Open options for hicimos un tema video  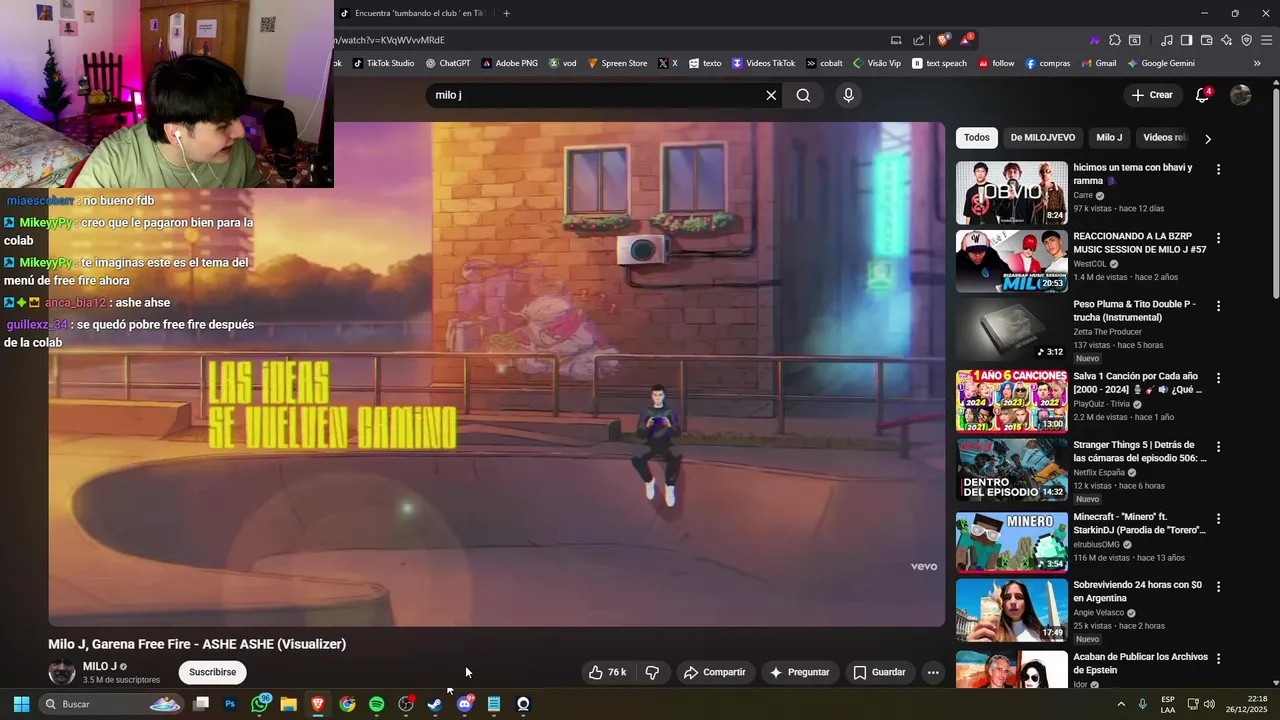(x=1218, y=170)
